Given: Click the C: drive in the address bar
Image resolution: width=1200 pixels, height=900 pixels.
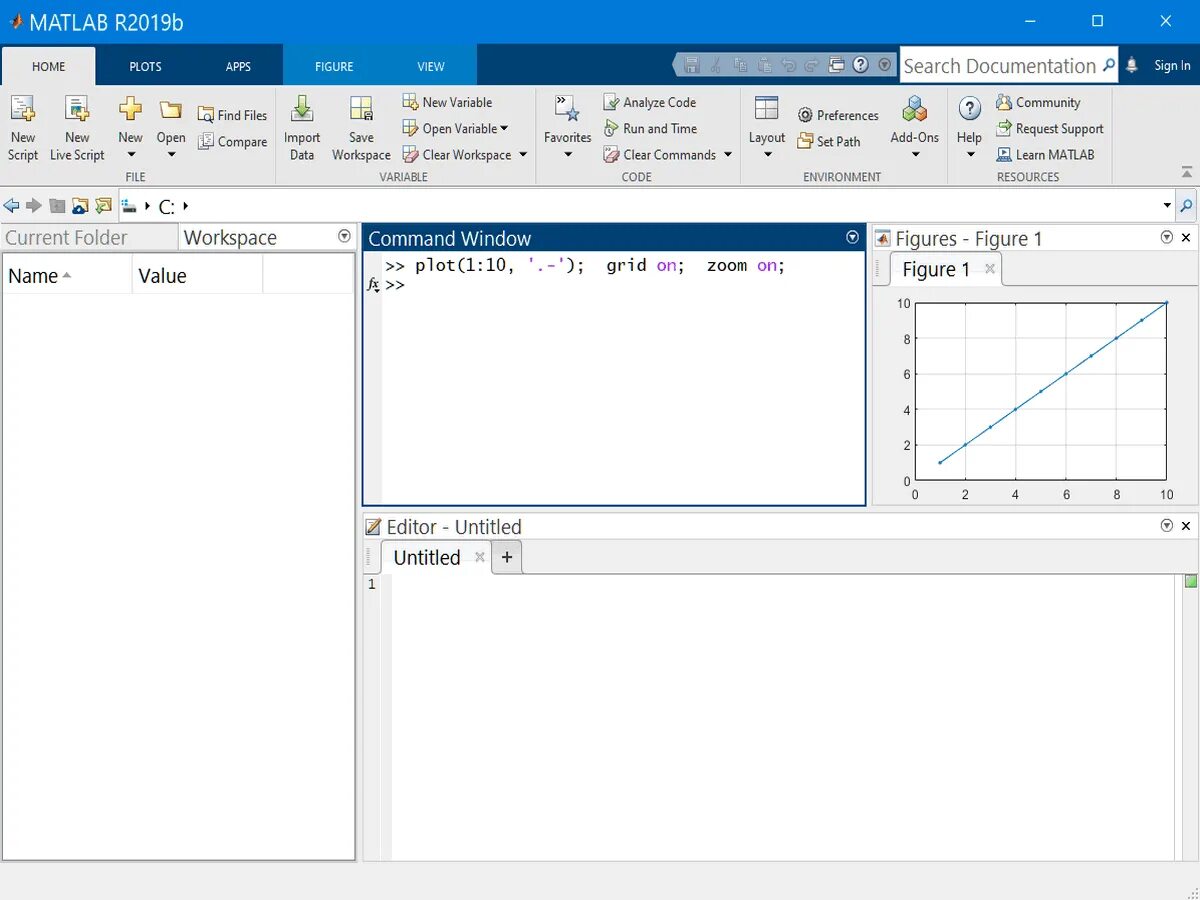Looking at the screenshot, I should [167, 207].
